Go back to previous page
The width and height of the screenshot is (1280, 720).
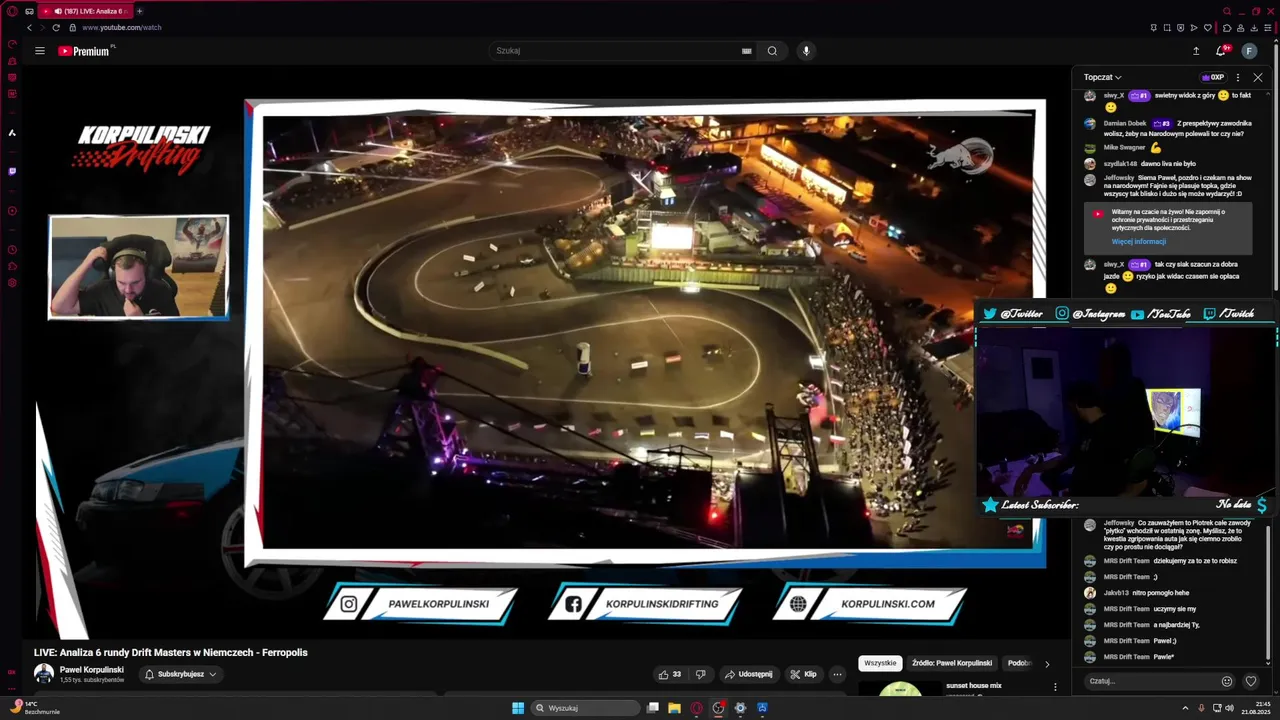click(x=29, y=28)
